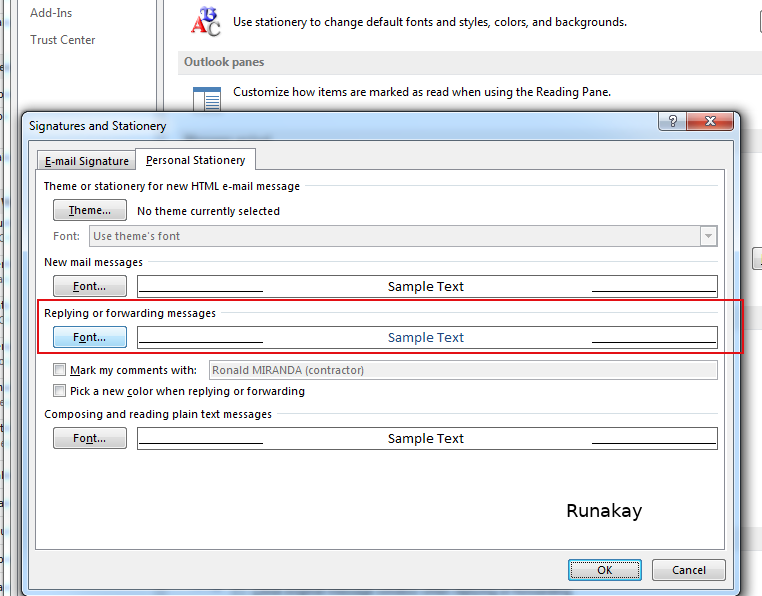
Task: Open Add-Ins in Outlook Options sidebar
Action: 51,13
